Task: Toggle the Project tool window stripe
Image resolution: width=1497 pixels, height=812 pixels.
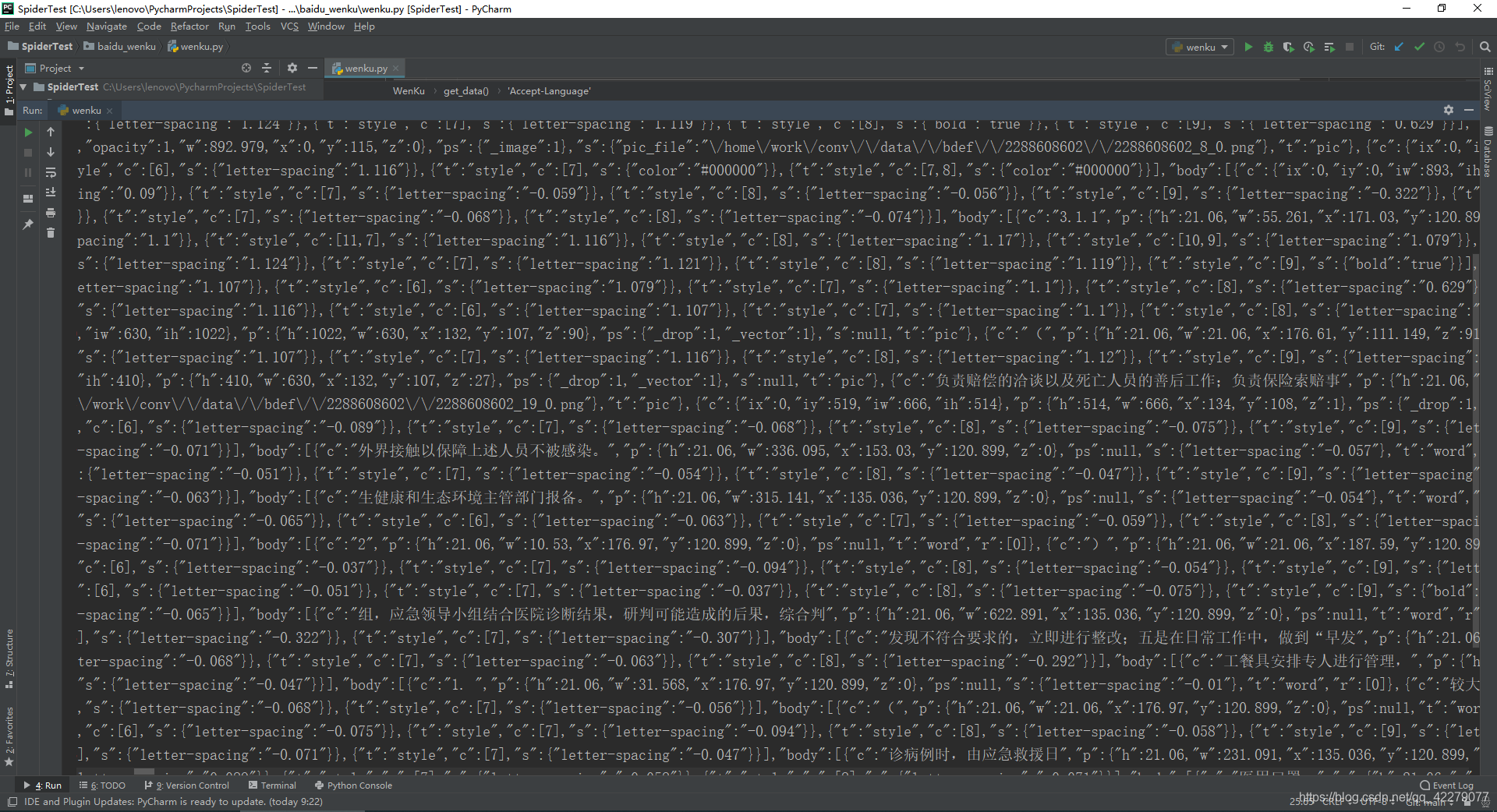Action: click(x=9, y=90)
